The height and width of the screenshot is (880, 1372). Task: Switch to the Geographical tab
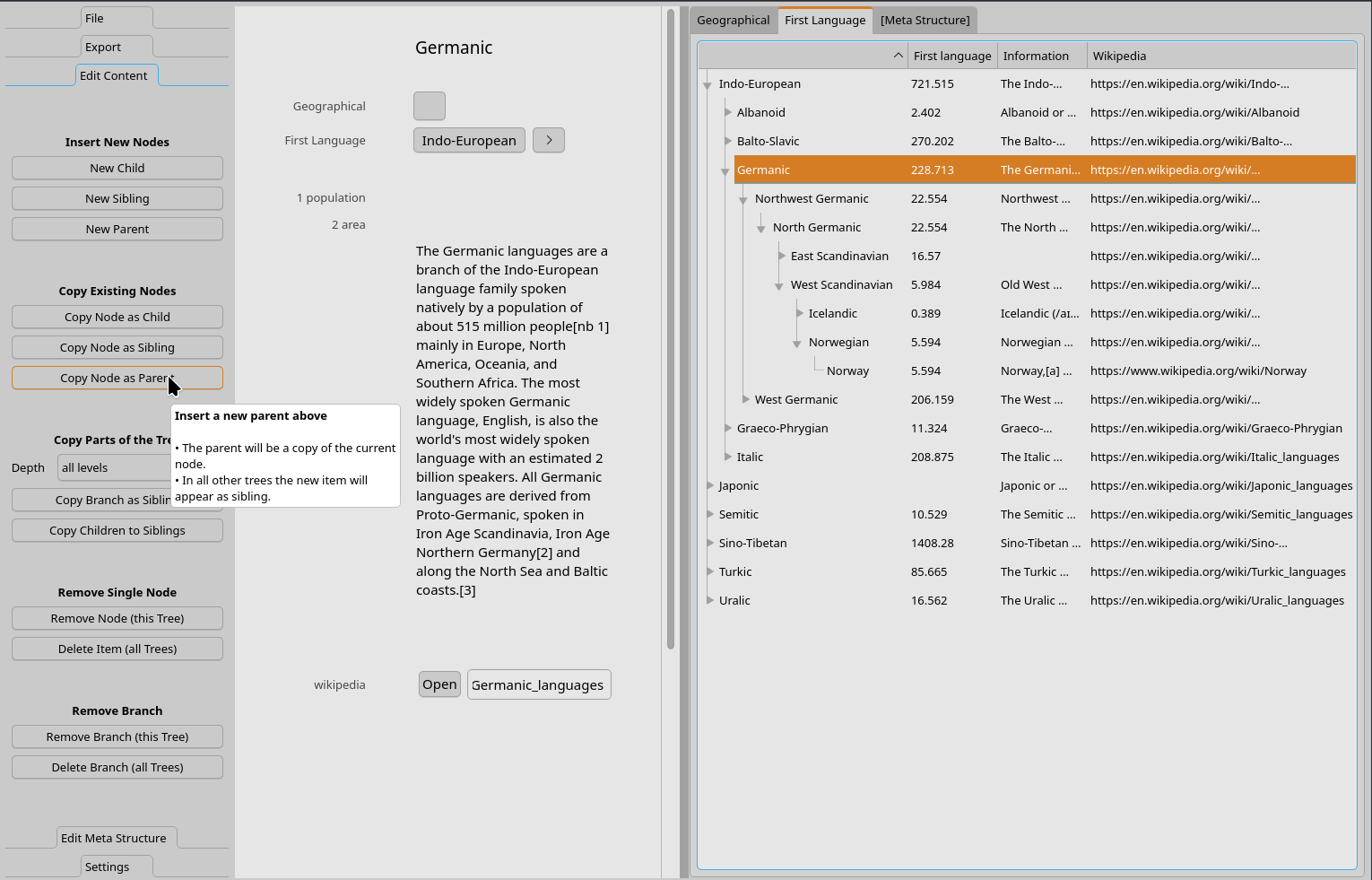click(x=733, y=20)
